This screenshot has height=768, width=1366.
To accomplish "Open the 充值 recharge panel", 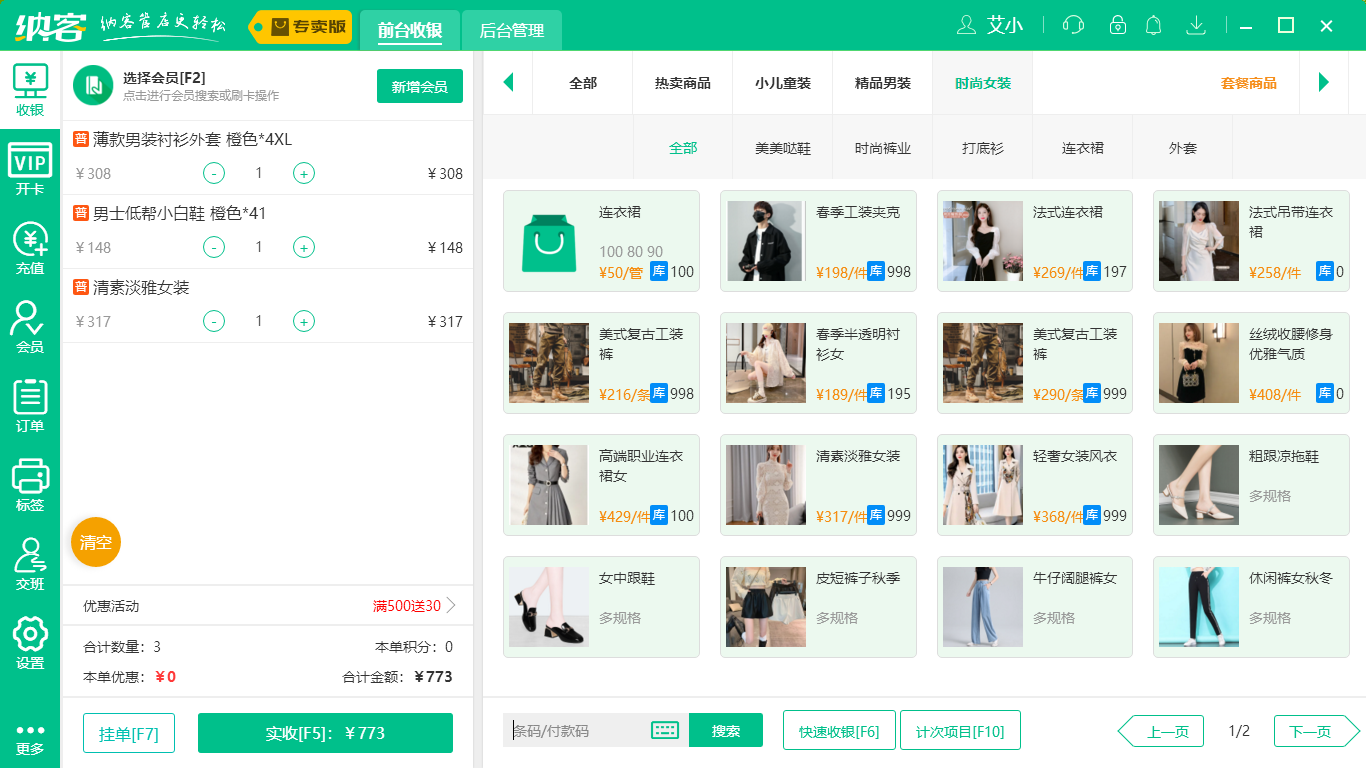I will 30,240.
